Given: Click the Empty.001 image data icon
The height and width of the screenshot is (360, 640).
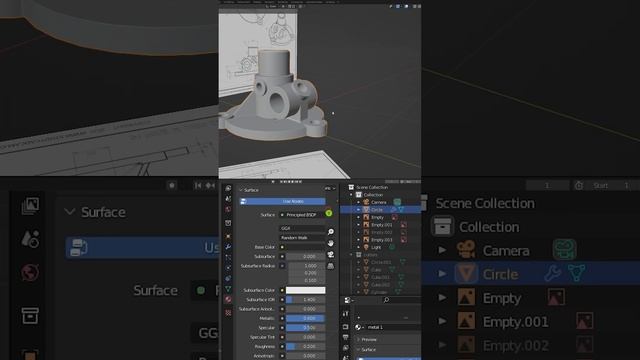Looking at the screenshot, I should click(x=403, y=225).
